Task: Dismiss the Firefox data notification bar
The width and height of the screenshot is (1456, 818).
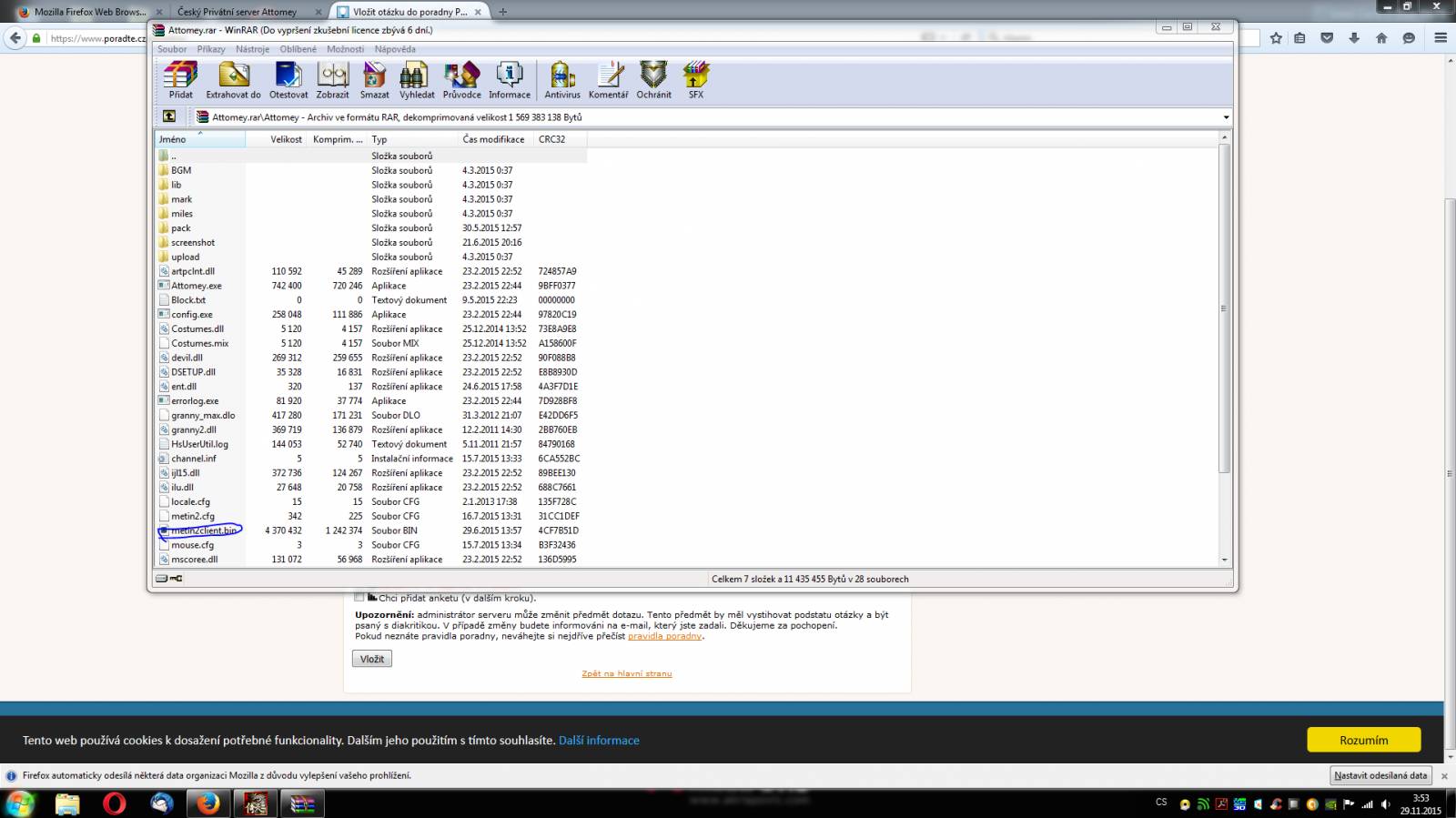Action: [1443, 776]
